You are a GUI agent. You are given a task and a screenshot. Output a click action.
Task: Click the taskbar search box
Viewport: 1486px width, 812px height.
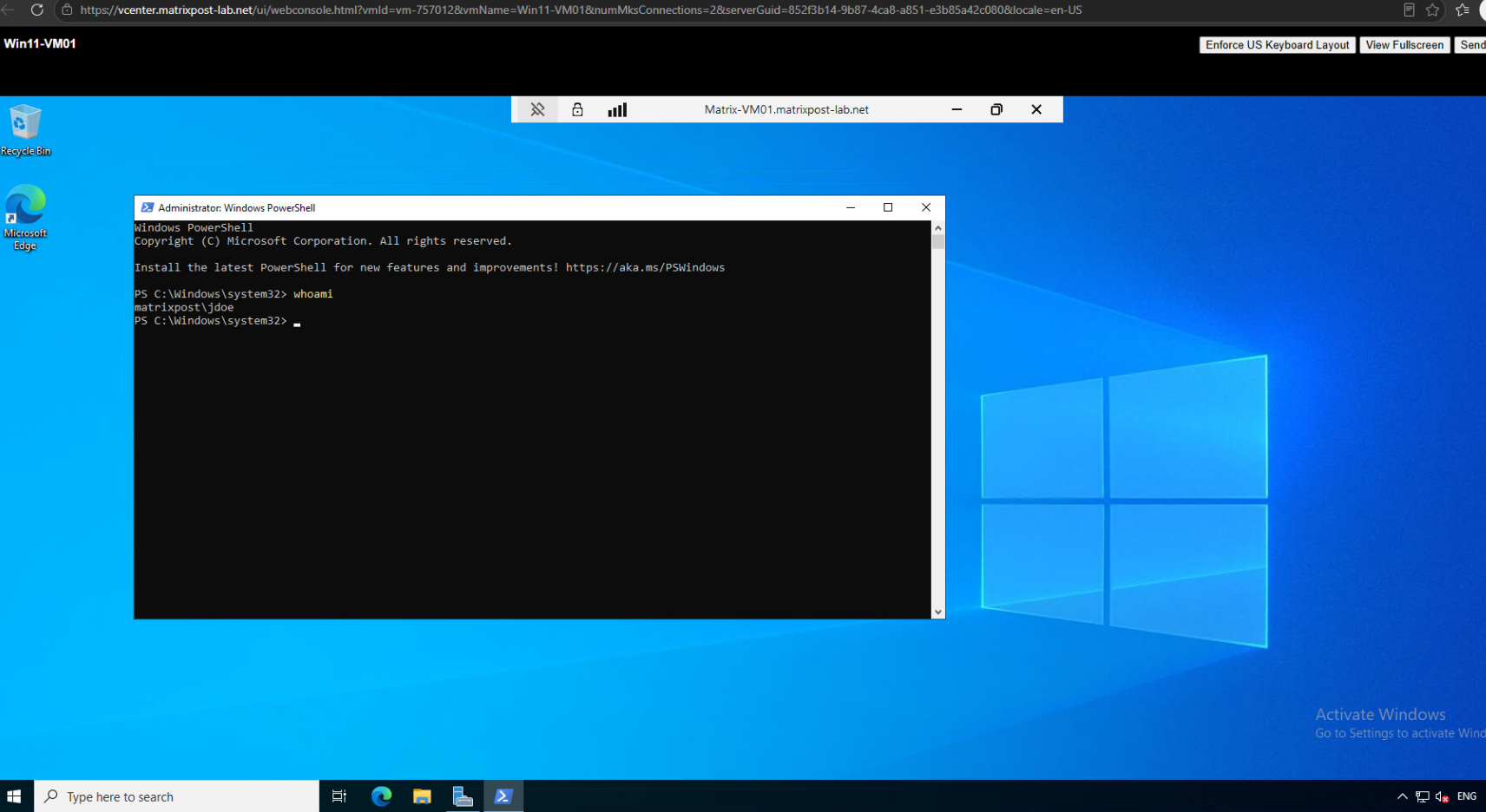(177, 796)
